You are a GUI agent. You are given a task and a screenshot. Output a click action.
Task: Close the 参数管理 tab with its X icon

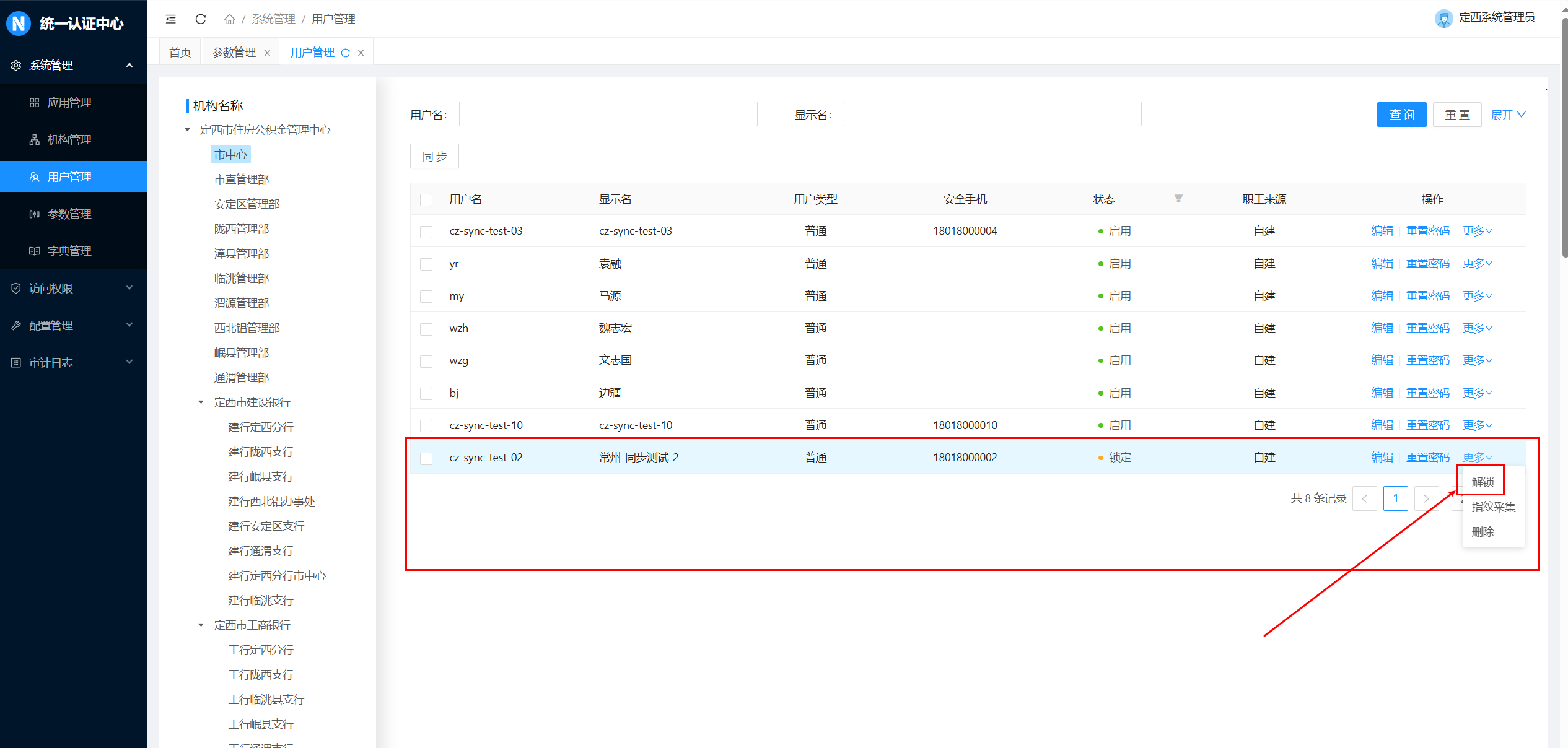267,53
